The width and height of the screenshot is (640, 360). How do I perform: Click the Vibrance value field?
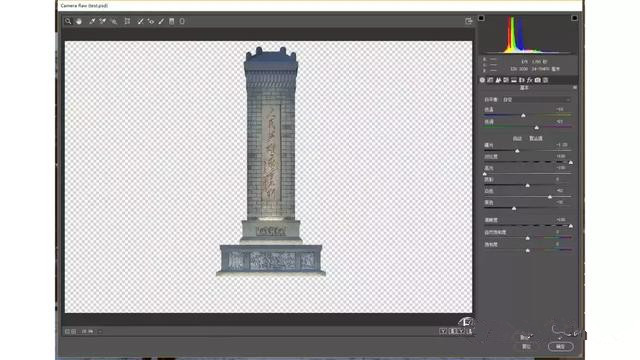point(558,232)
